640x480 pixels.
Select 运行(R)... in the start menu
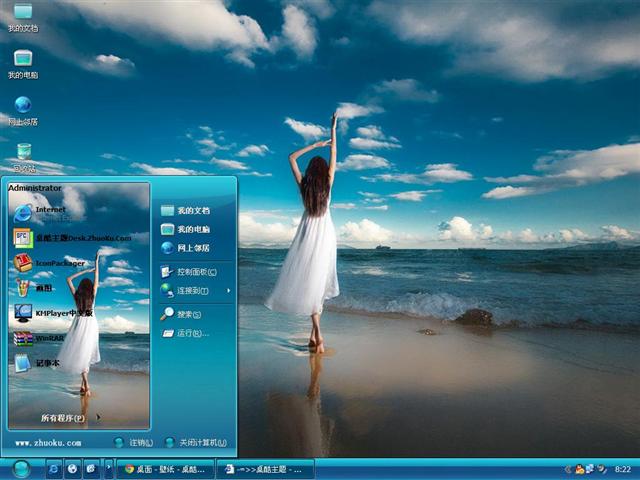pos(187,333)
